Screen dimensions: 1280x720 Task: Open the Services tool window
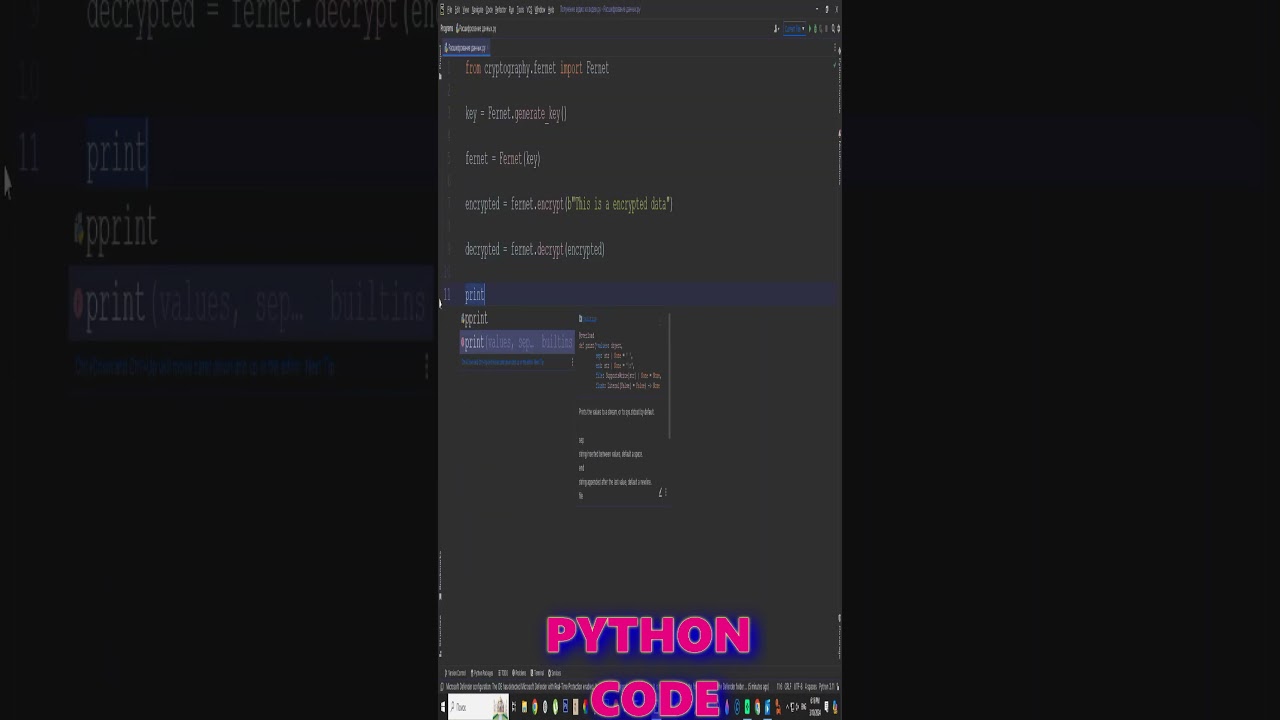pos(554,673)
